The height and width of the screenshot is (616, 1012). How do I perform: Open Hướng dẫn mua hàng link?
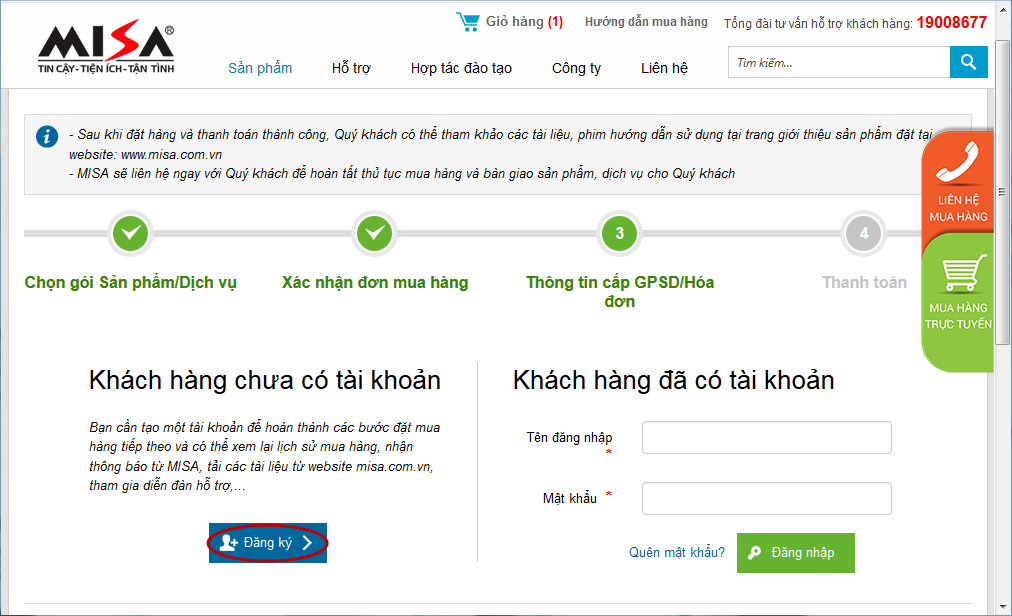[646, 22]
